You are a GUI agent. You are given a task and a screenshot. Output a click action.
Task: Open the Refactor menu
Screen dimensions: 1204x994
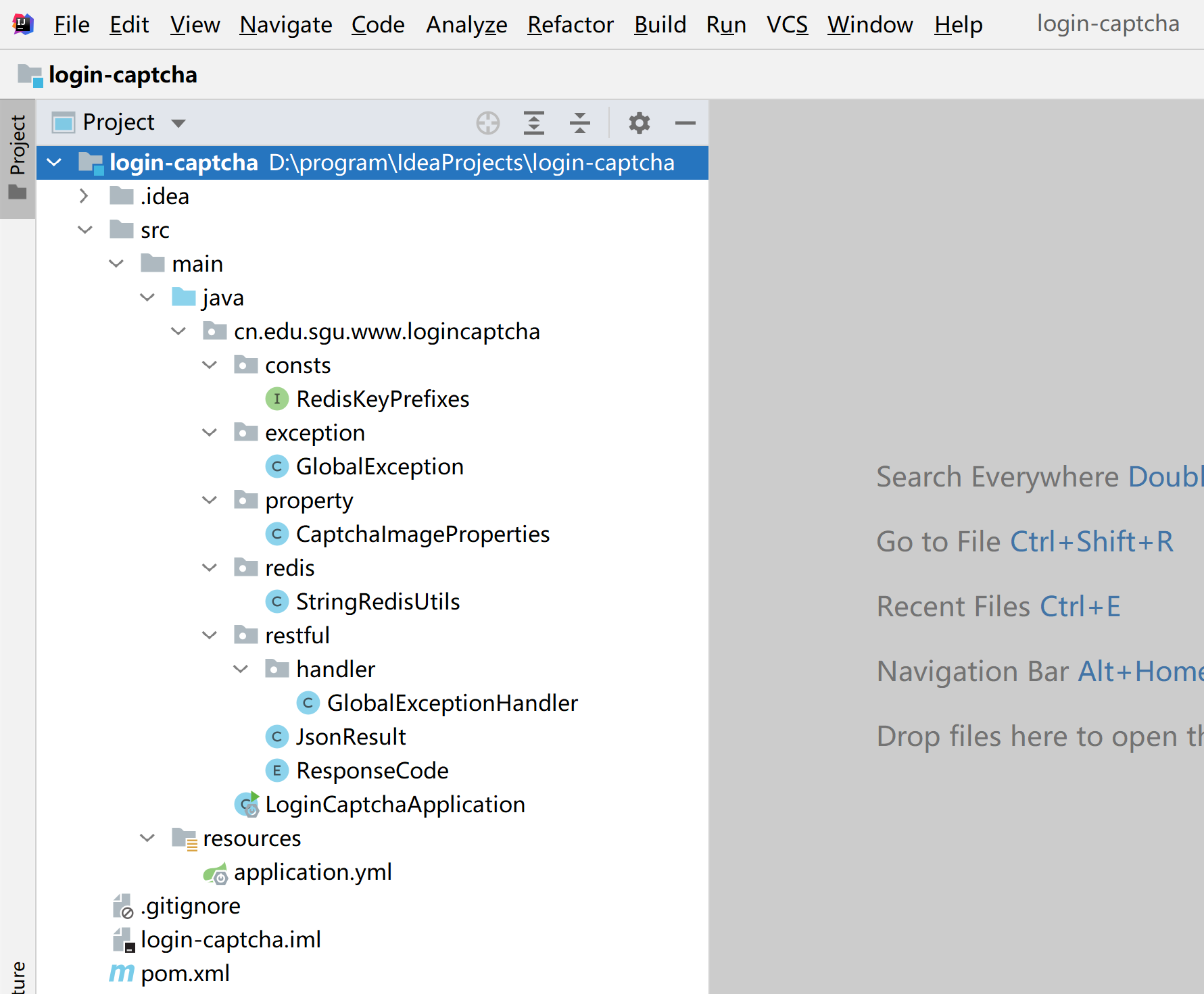[570, 24]
